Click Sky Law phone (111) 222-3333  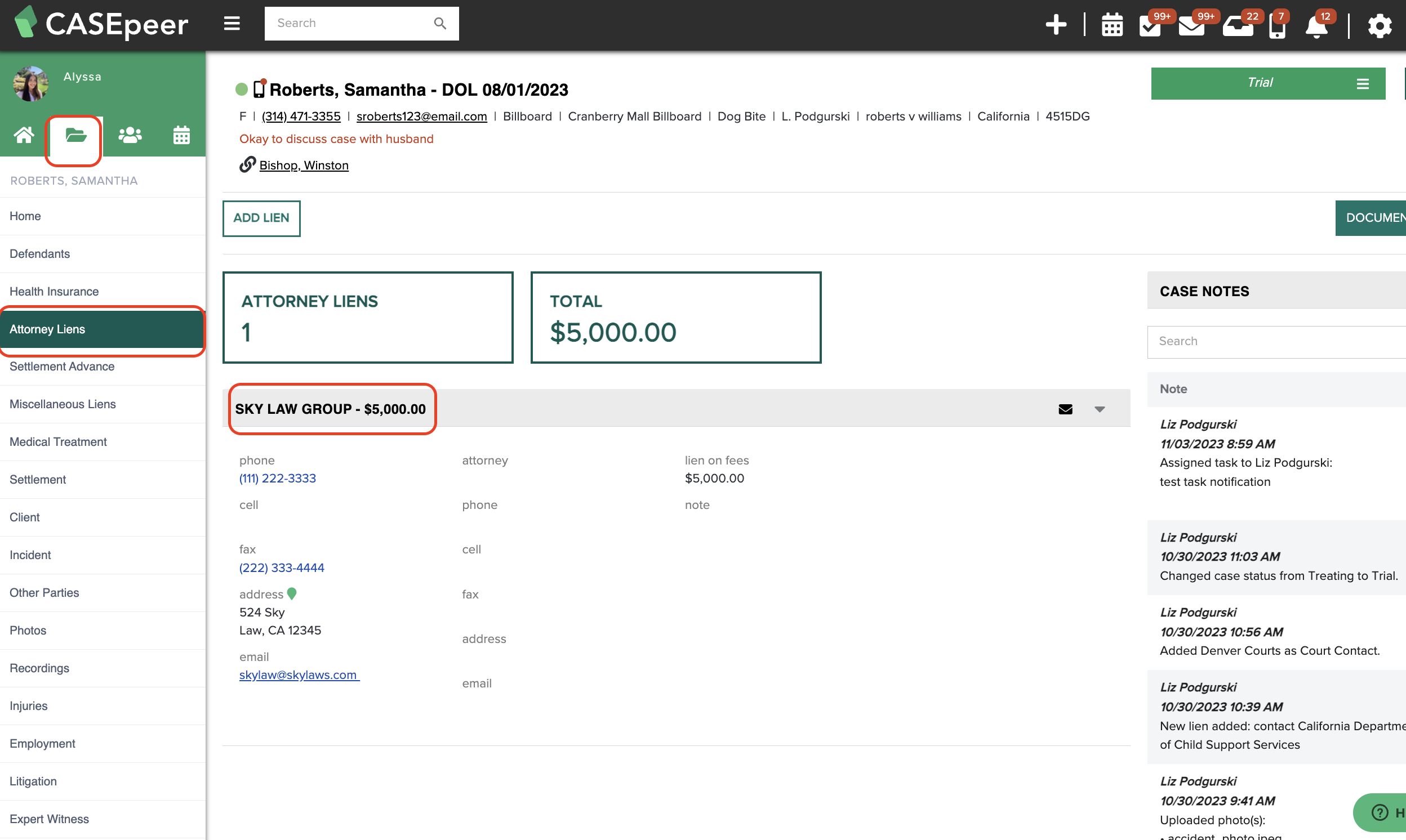[278, 479]
